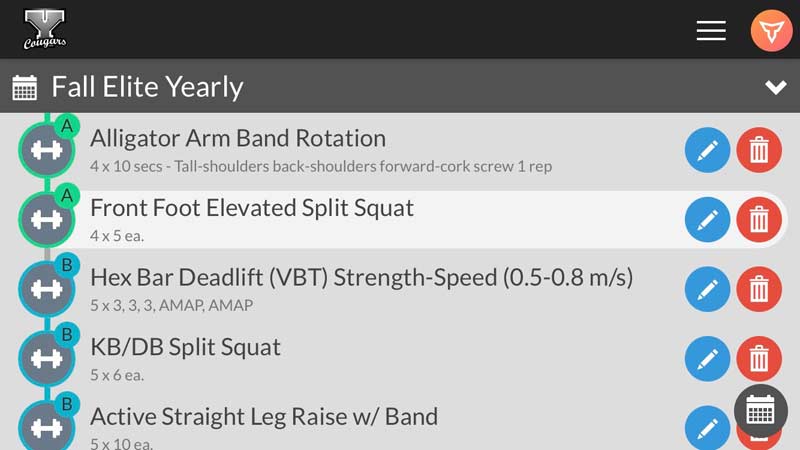Click the Cougars team logo
This screenshot has width=800, height=450.
coord(45,29)
